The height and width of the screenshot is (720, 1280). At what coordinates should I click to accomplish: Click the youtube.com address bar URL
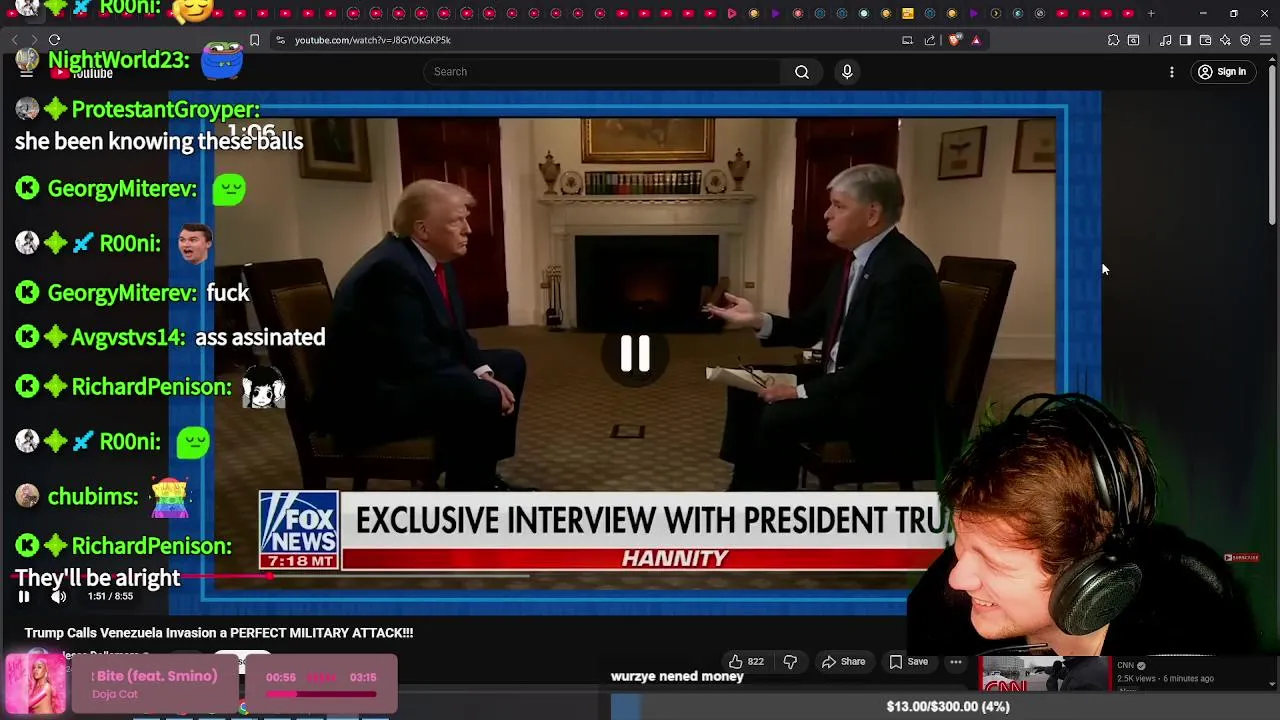tap(372, 40)
